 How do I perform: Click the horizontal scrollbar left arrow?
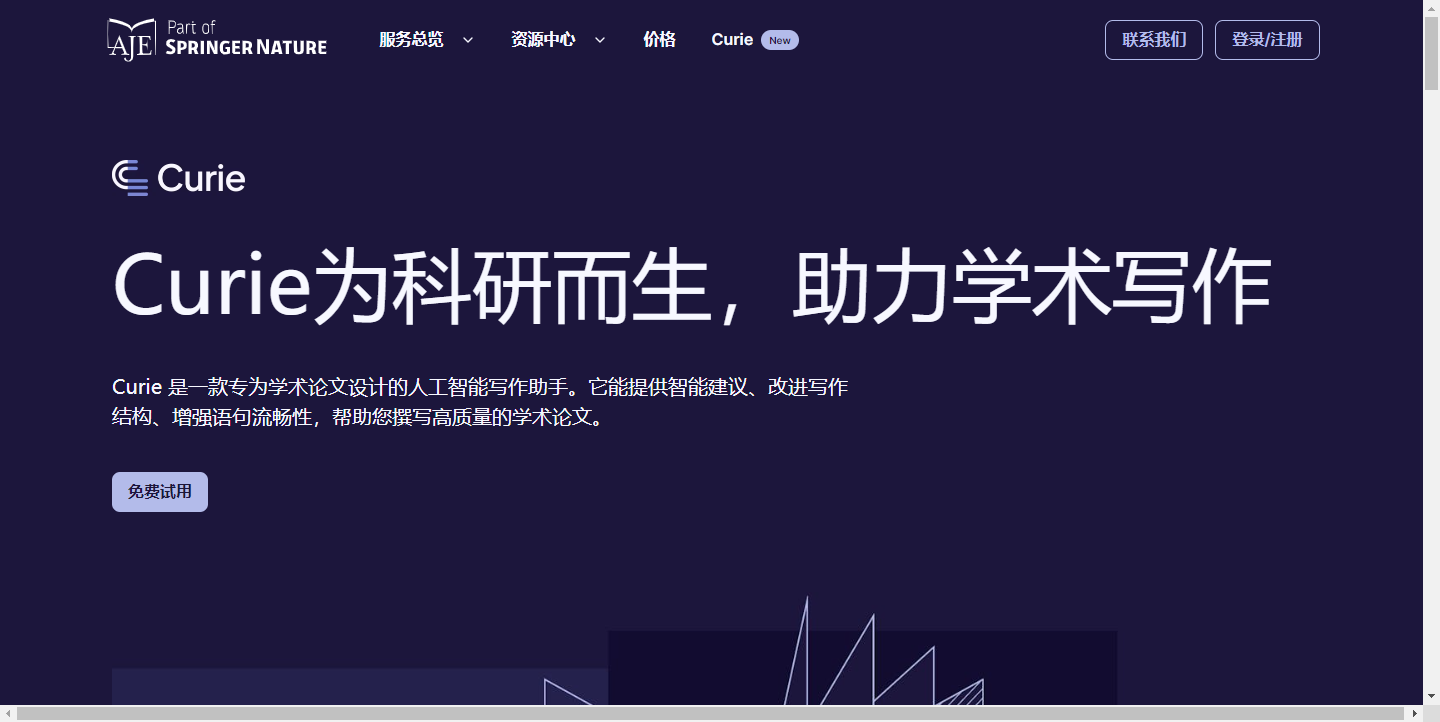coord(8,713)
